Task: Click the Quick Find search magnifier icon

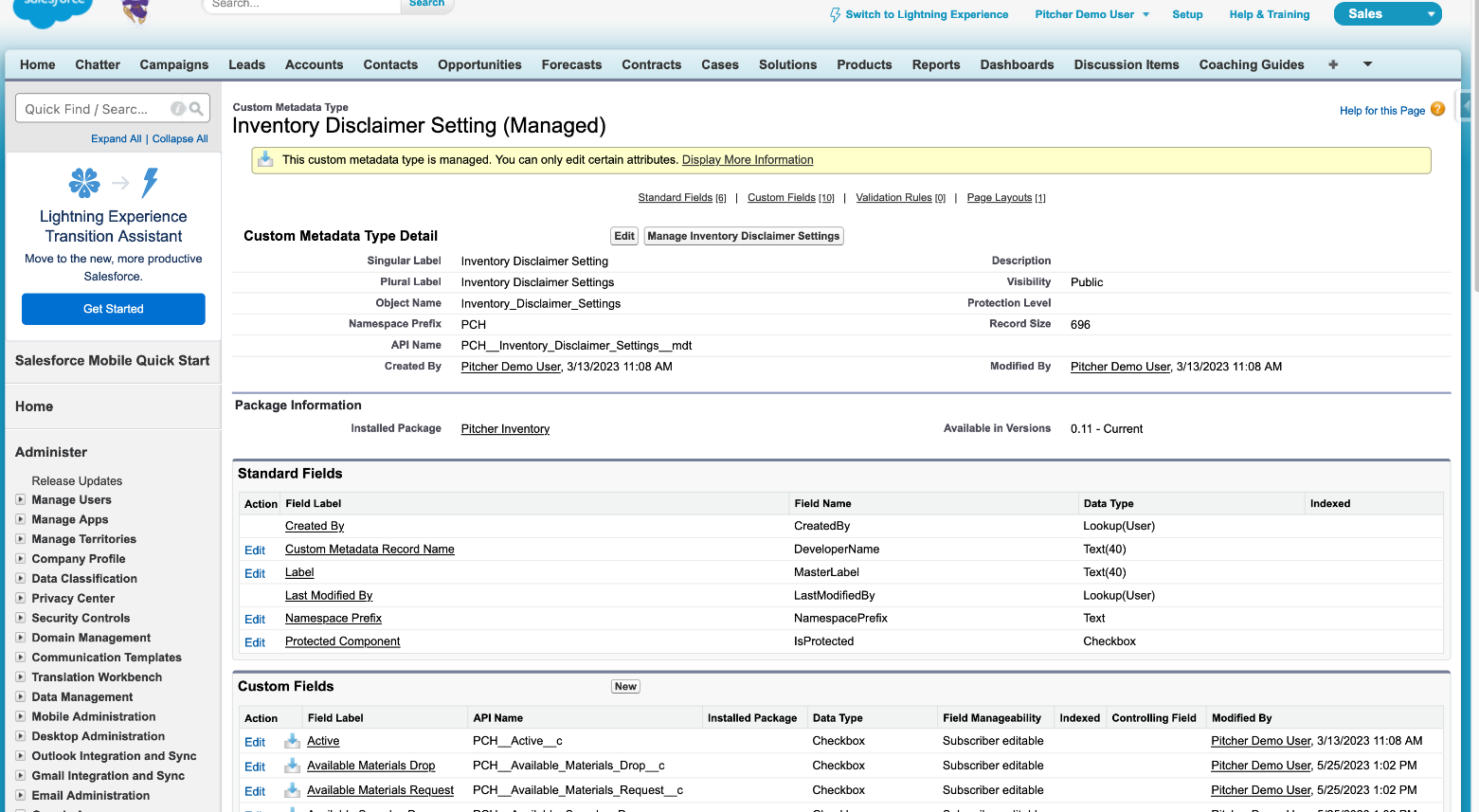Action: coord(196,109)
